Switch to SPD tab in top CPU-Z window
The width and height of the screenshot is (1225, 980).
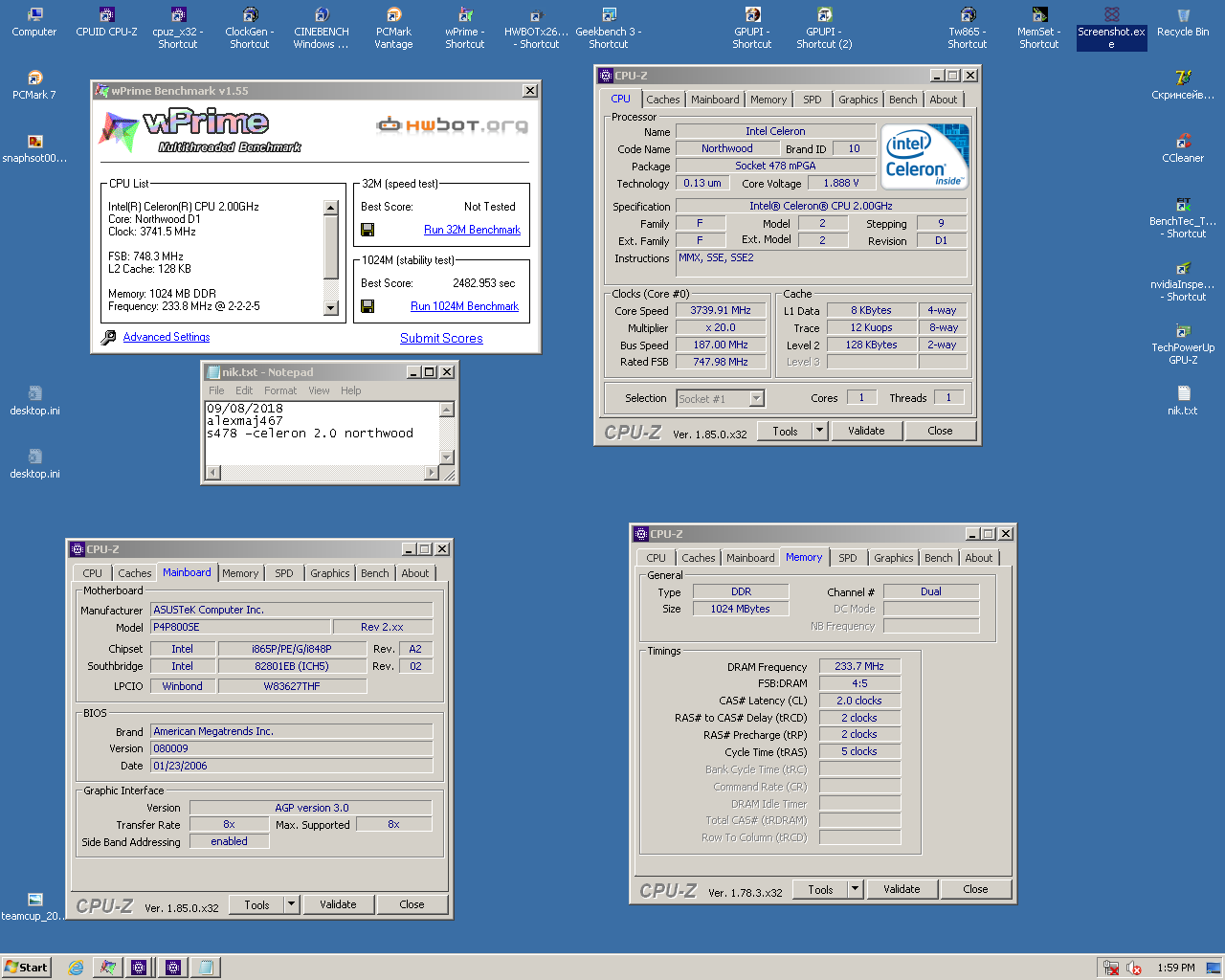pos(813,100)
